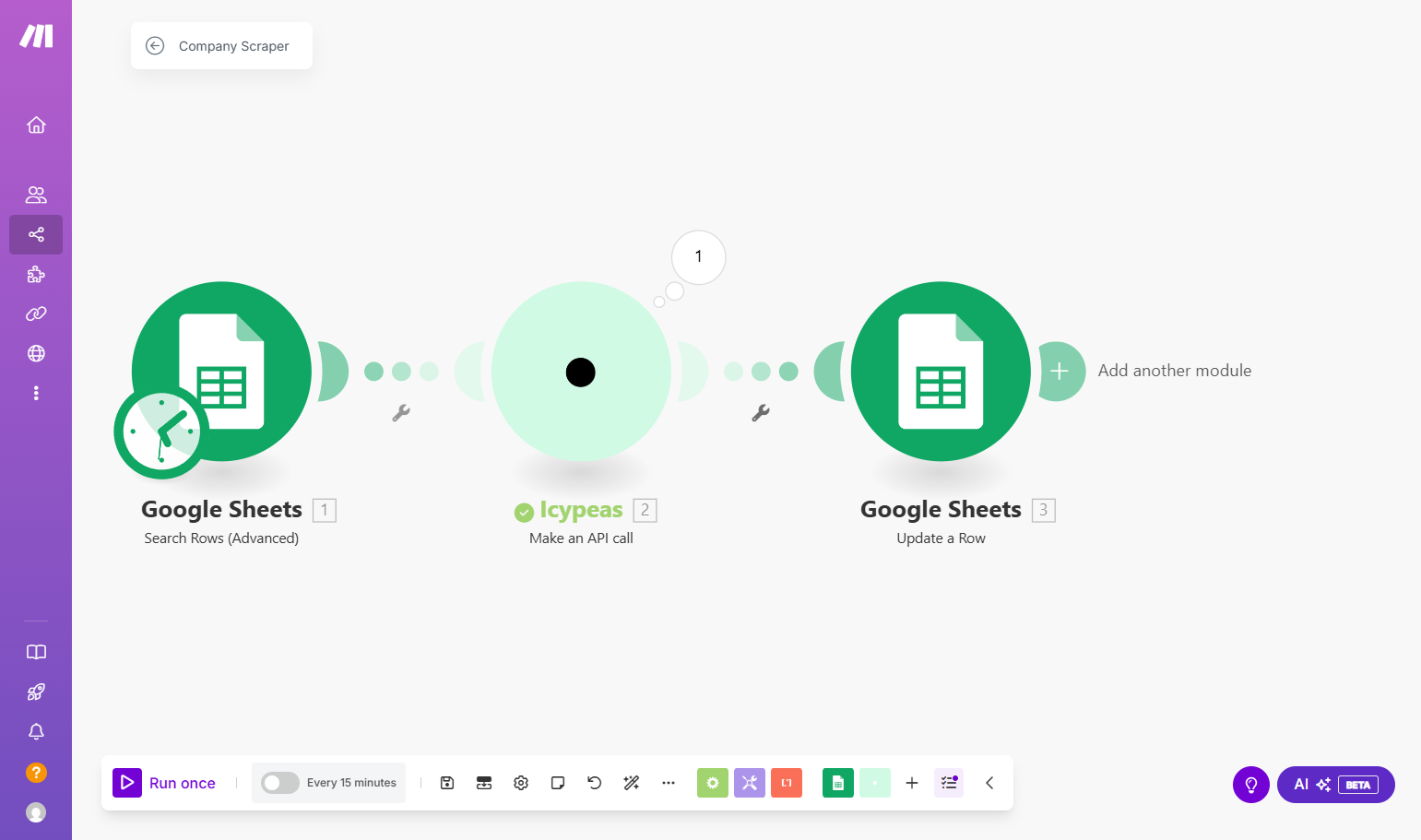Rename scenario title Company Scraper

[233, 46]
